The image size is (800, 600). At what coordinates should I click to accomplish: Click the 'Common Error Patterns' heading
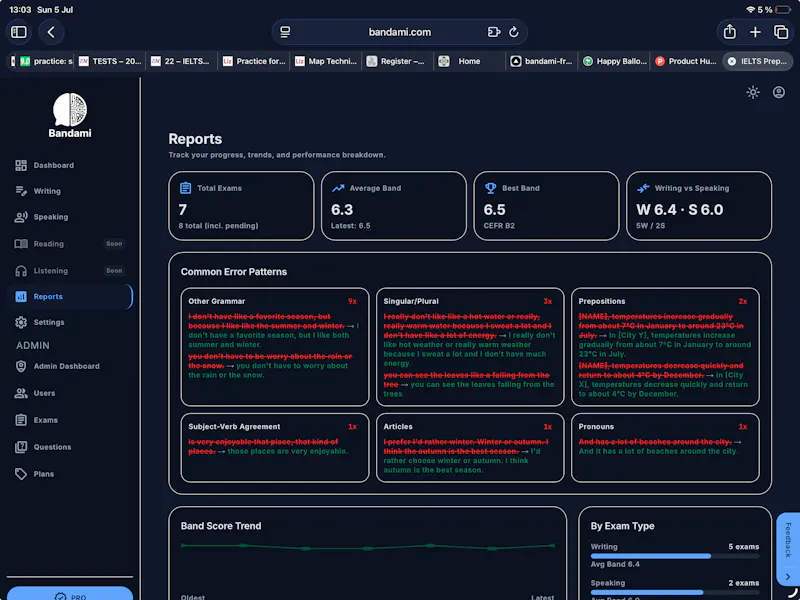(234, 272)
